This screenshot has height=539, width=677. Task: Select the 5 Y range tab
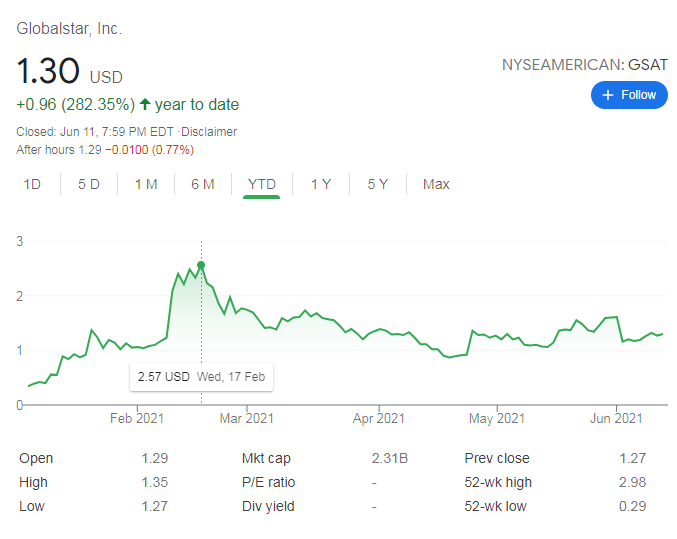click(378, 184)
